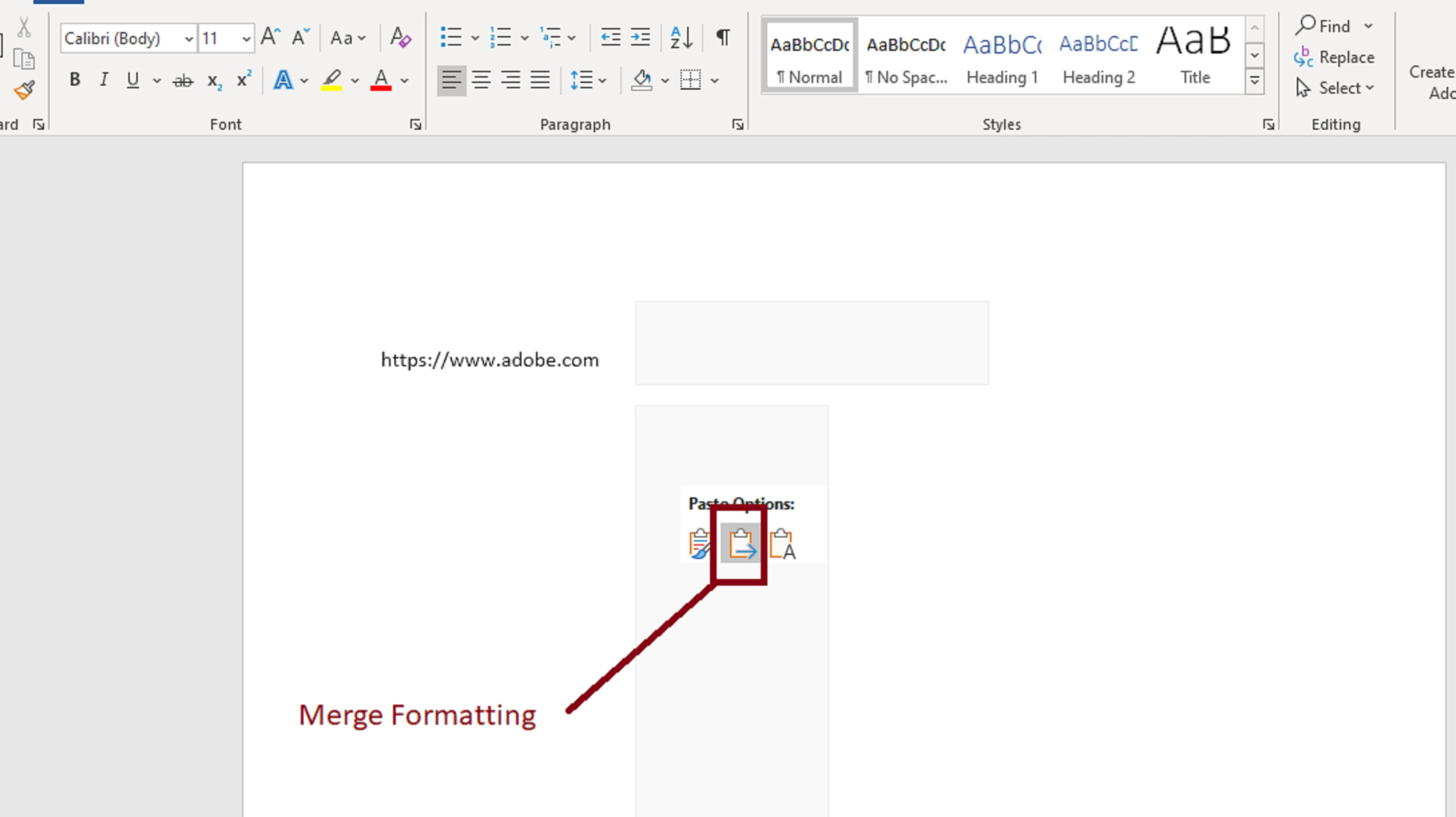The width and height of the screenshot is (1456, 817).
Task: Toggle Bold formatting
Action: 75,80
